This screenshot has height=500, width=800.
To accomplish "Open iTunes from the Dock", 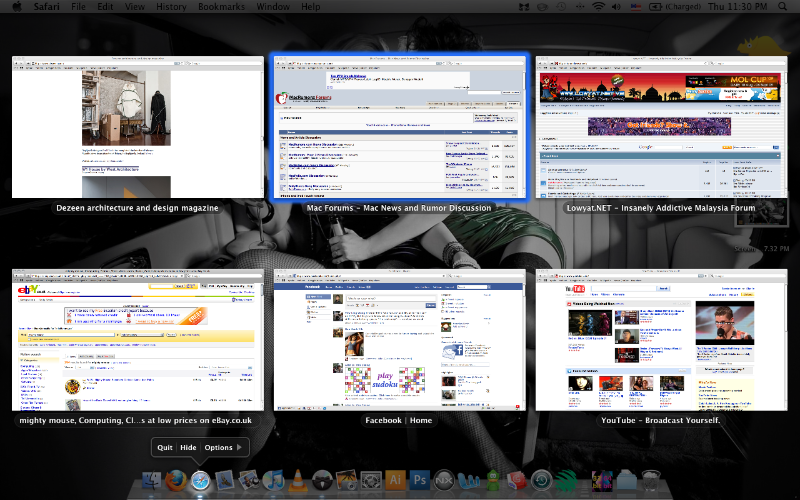I will click(273, 481).
